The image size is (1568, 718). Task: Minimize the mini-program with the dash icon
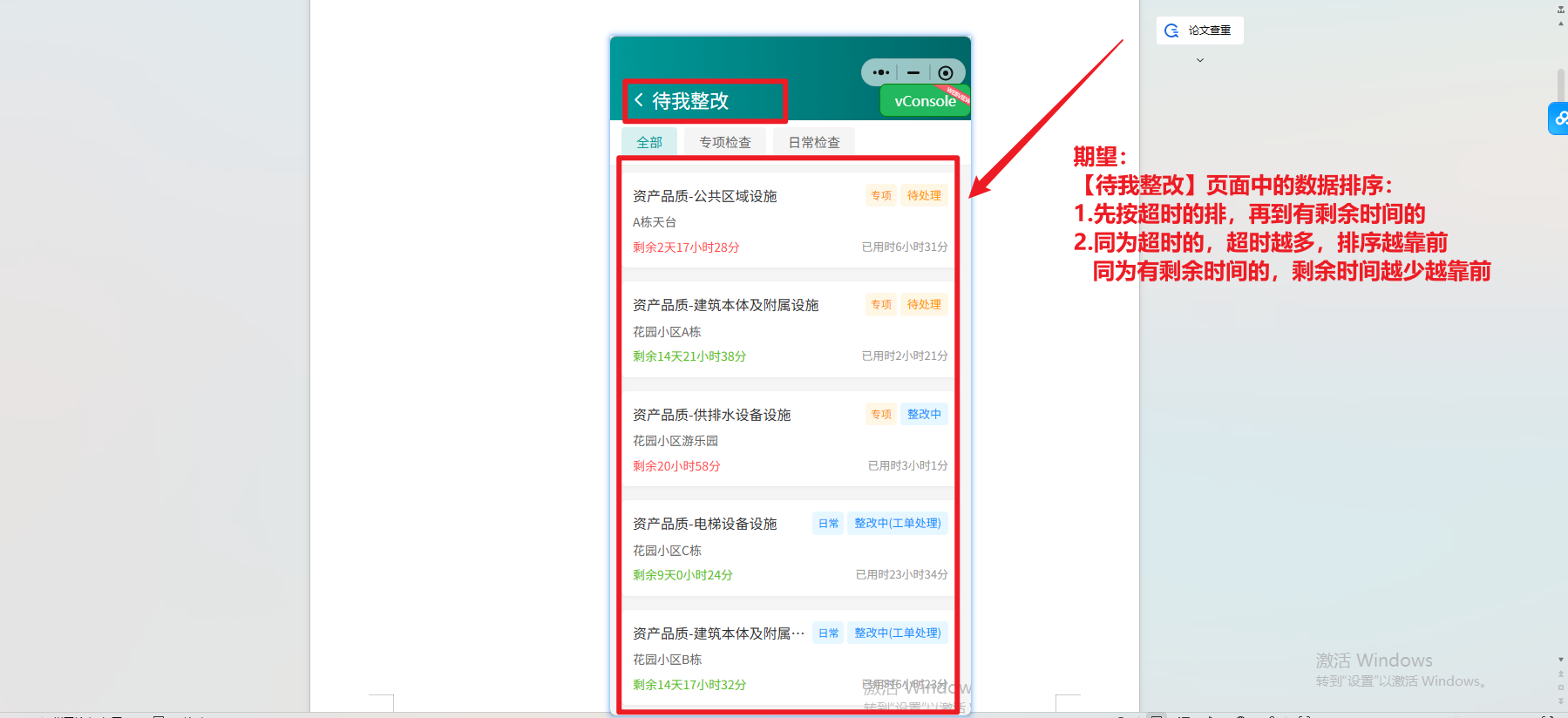[x=913, y=72]
